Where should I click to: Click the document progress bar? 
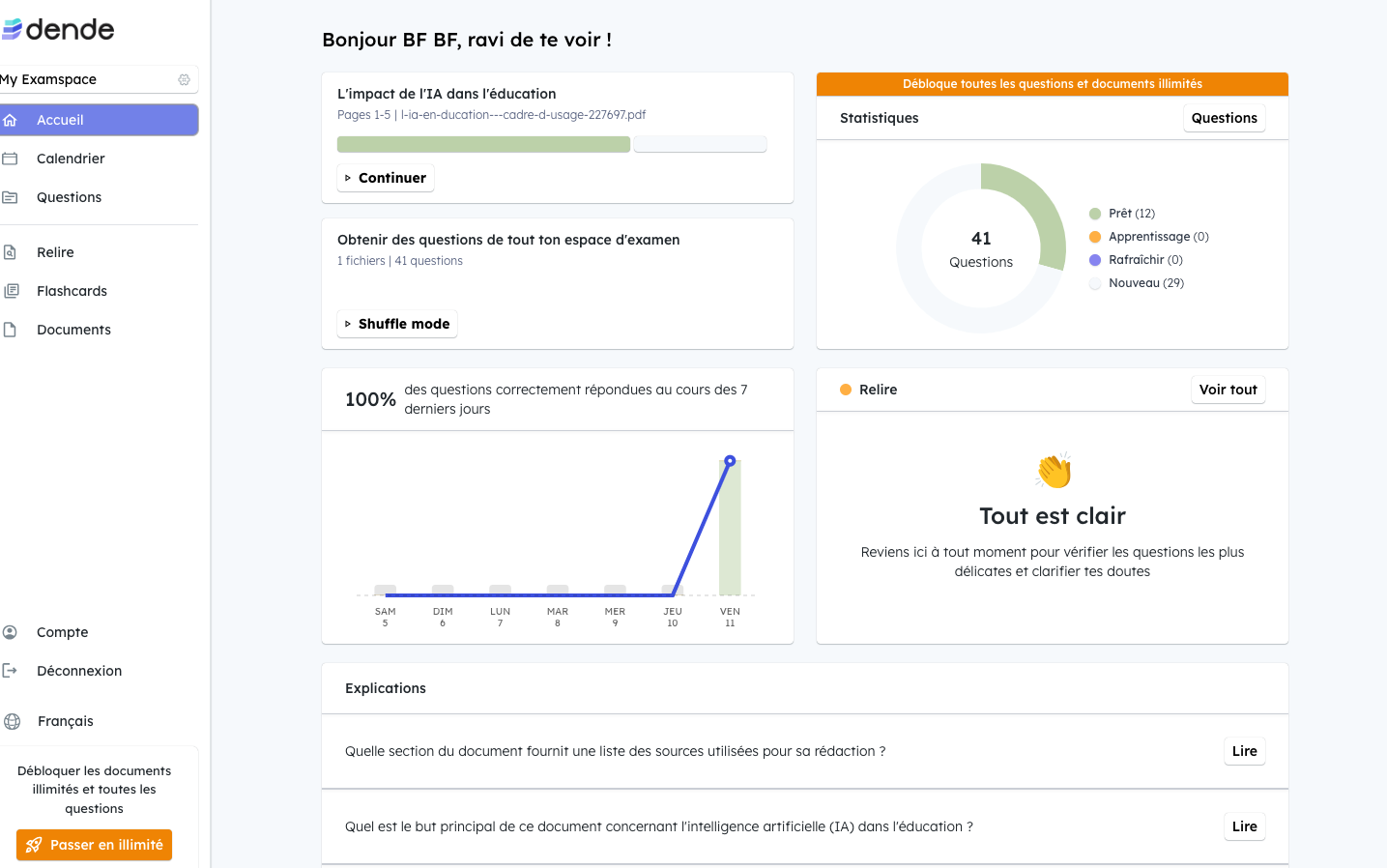click(x=551, y=144)
